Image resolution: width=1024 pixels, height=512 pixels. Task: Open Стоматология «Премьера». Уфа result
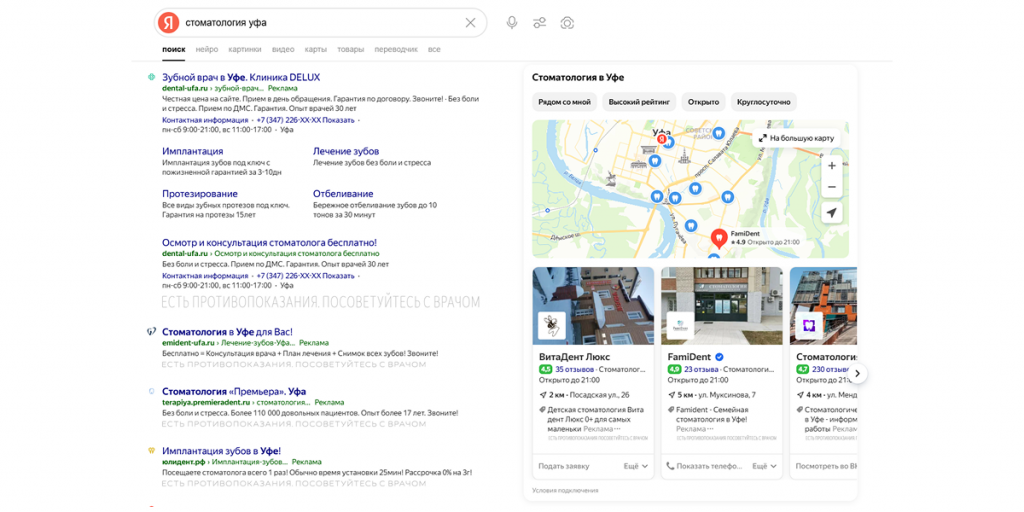click(234, 392)
